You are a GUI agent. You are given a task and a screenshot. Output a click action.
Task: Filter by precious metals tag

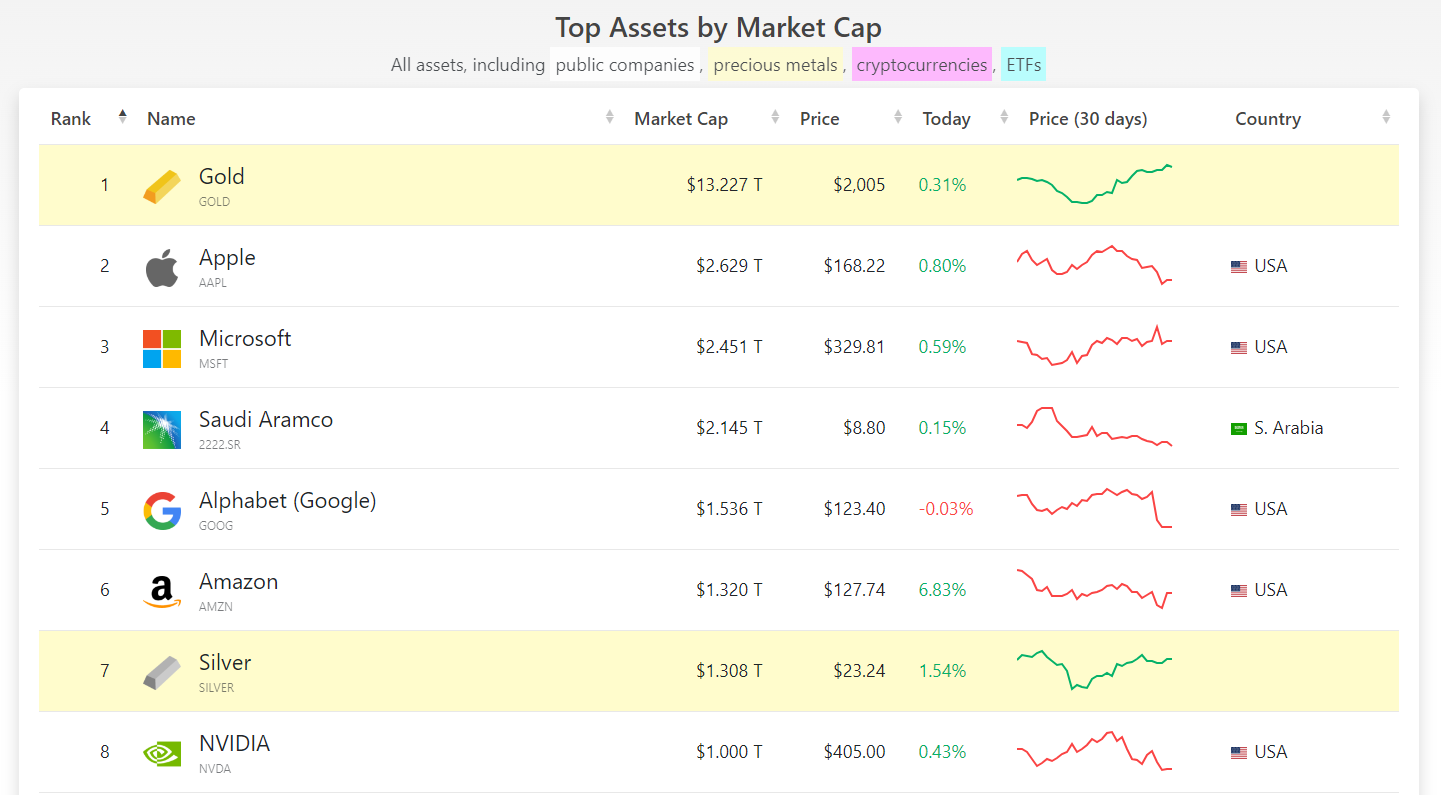tap(775, 65)
